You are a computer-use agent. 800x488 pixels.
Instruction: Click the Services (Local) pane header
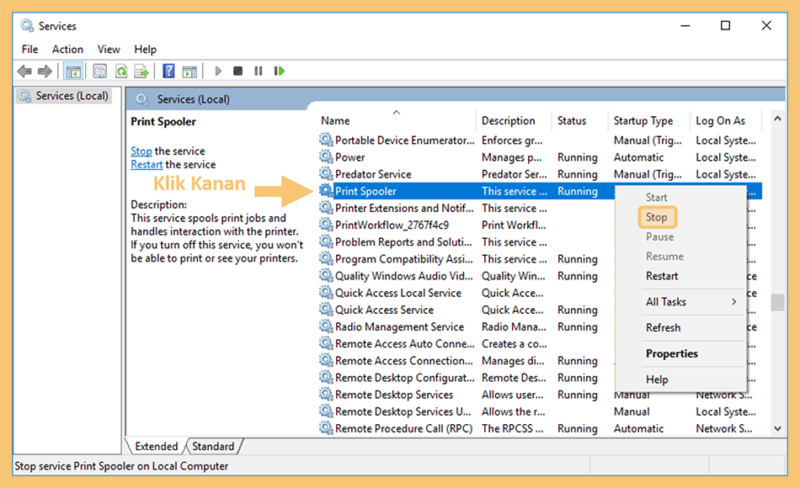[x=193, y=99]
